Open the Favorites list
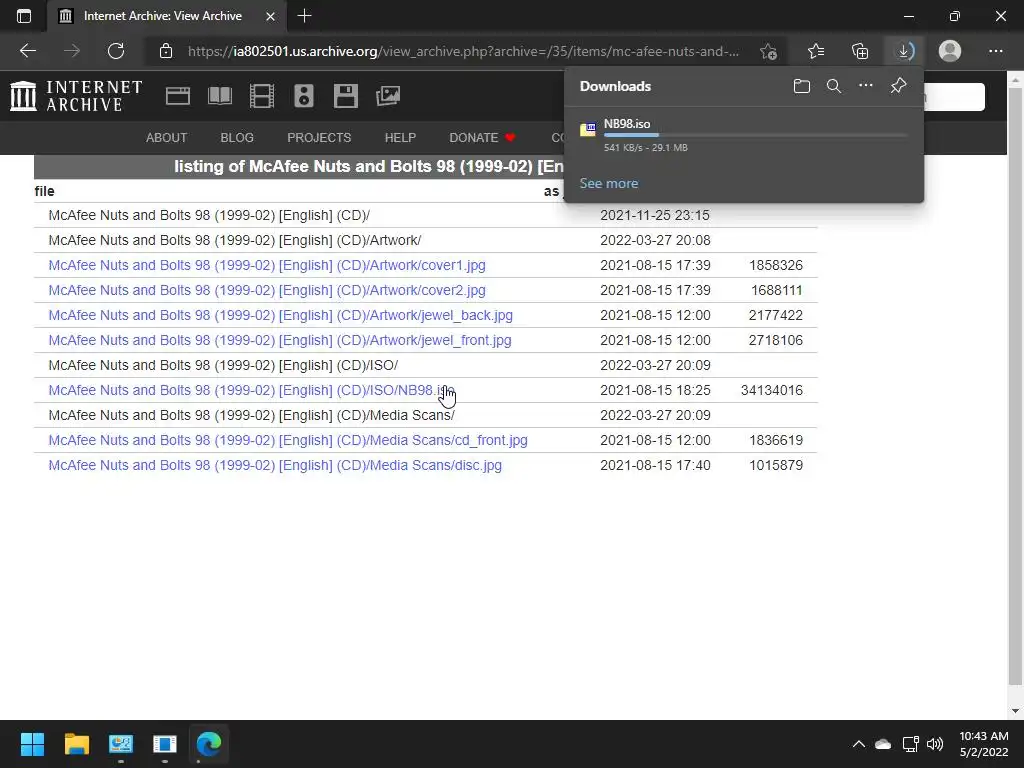This screenshot has width=1024, height=768. 816,51
